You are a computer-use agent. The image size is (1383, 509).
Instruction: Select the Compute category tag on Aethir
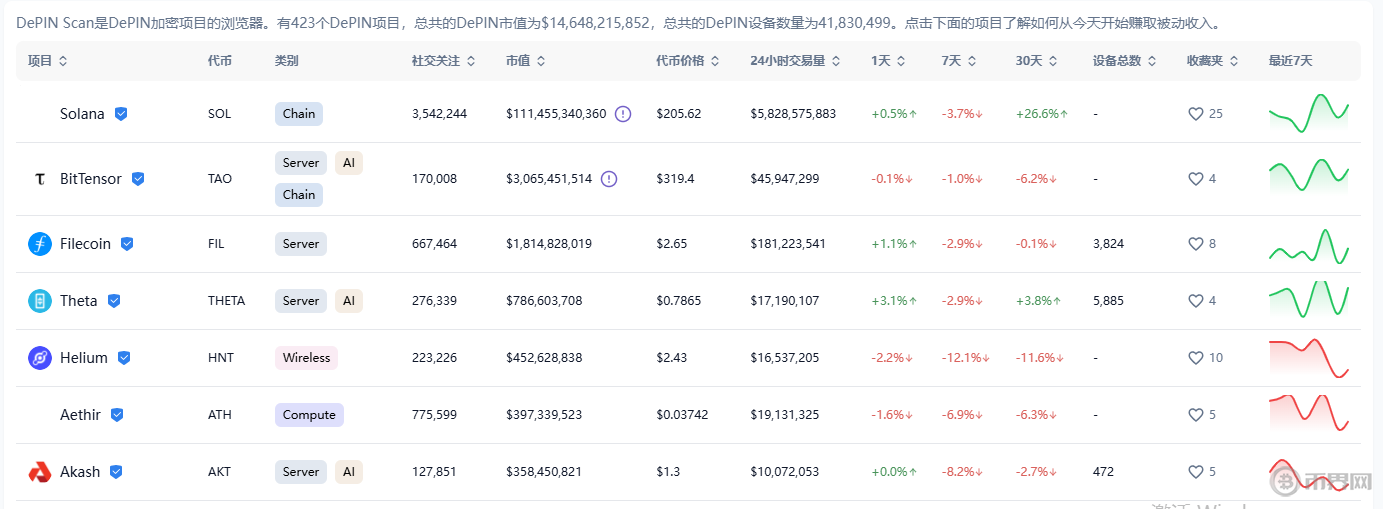309,415
